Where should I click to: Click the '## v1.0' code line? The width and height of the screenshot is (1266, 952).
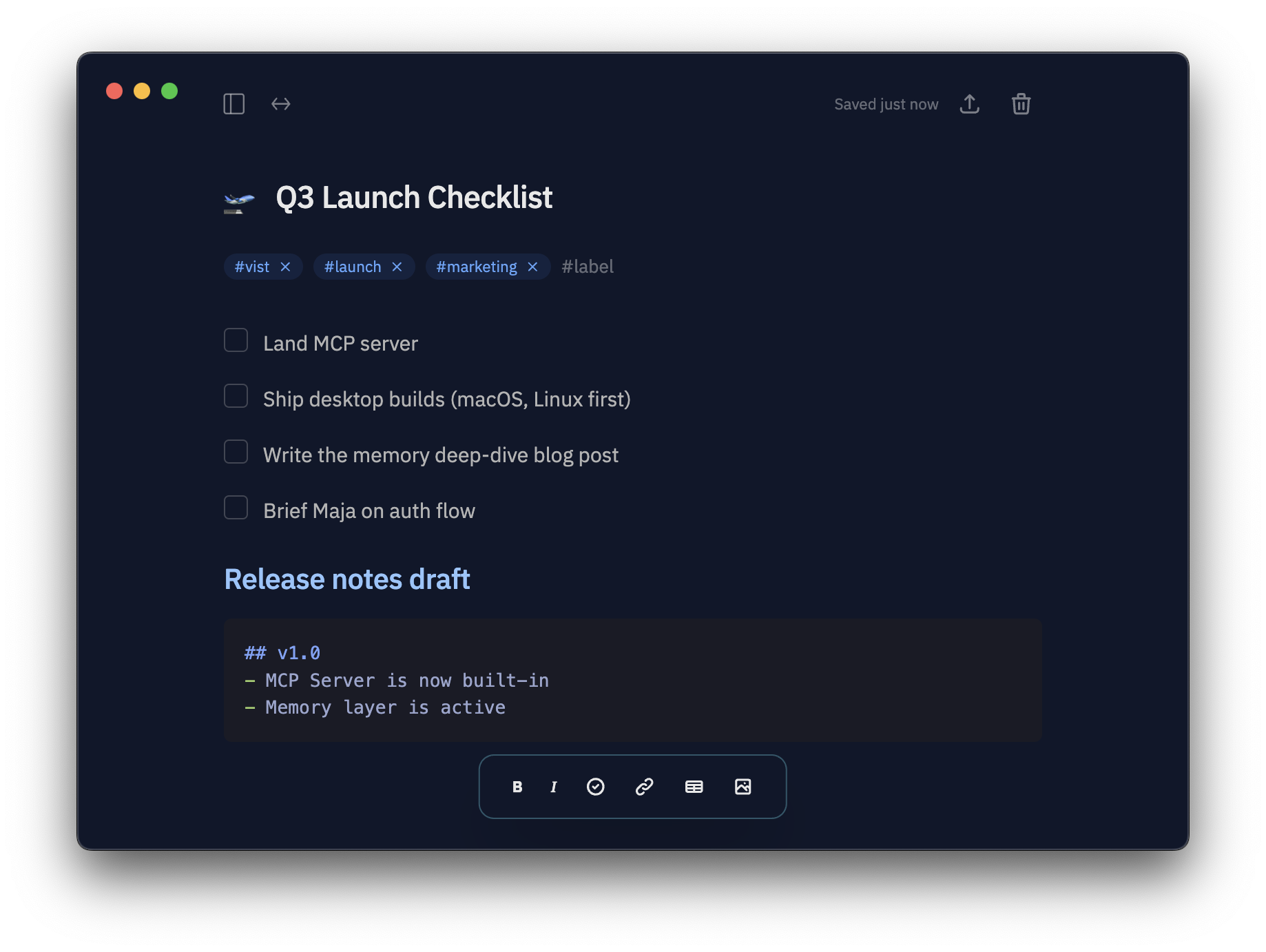282,653
